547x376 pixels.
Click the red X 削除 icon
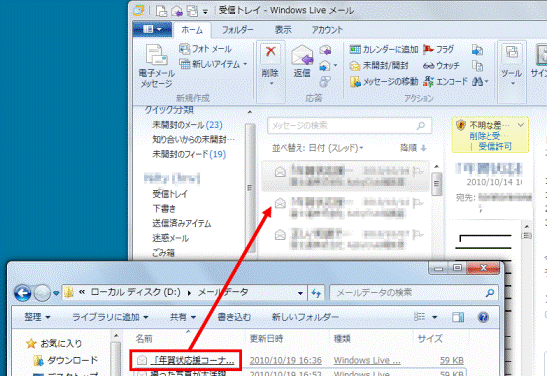pos(270,52)
